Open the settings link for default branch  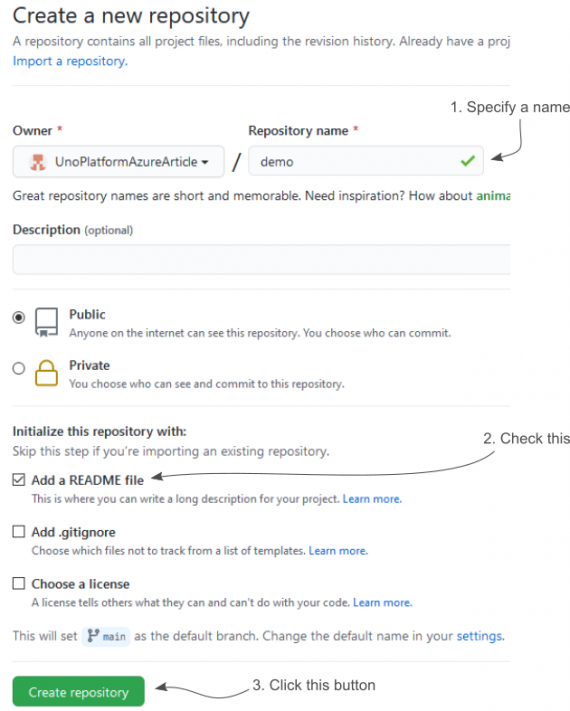click(x=480, y=636)
